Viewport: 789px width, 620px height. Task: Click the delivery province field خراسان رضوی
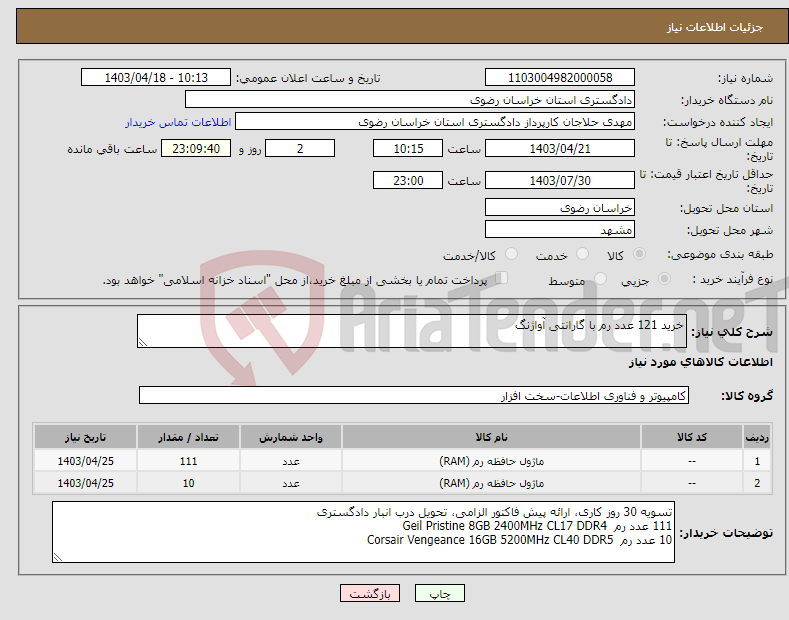[560, 207]
